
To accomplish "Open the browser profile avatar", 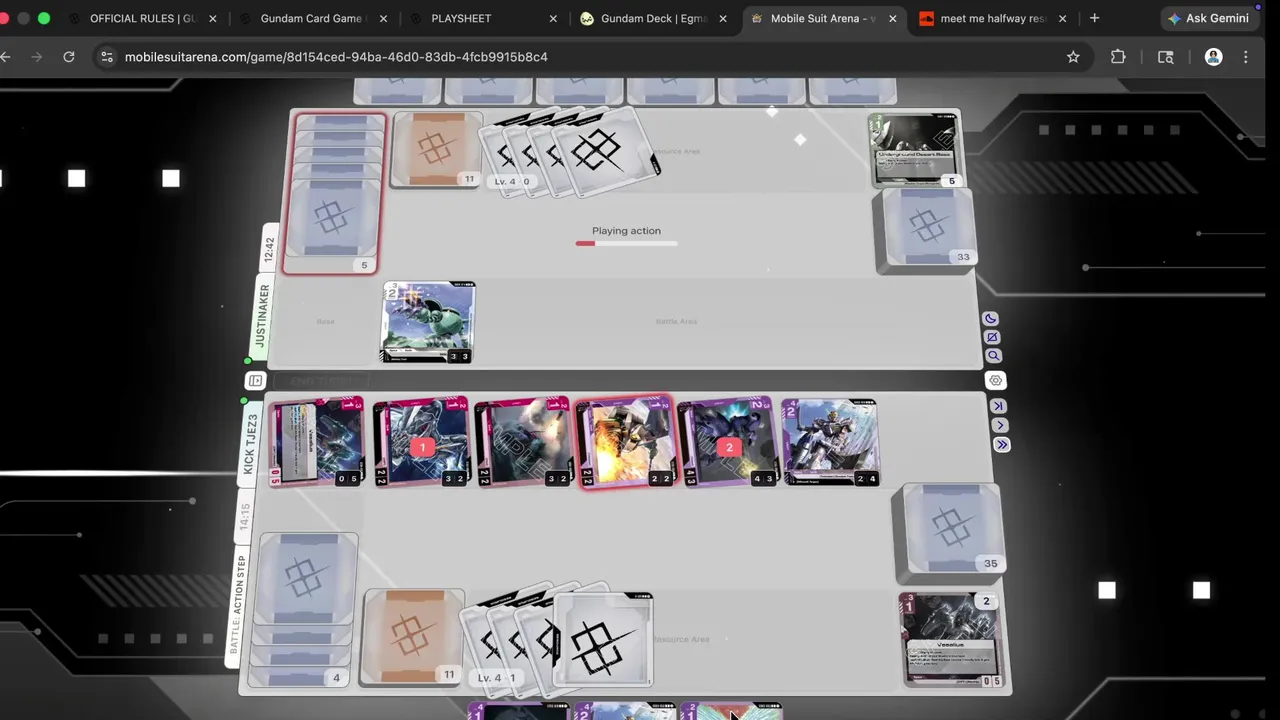I will 1213,57.
